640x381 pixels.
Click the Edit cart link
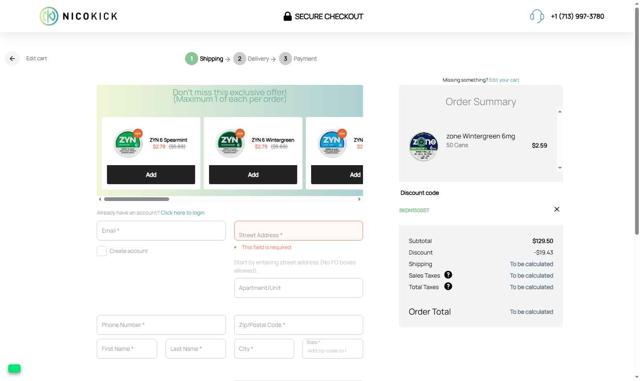coord(36,58)
